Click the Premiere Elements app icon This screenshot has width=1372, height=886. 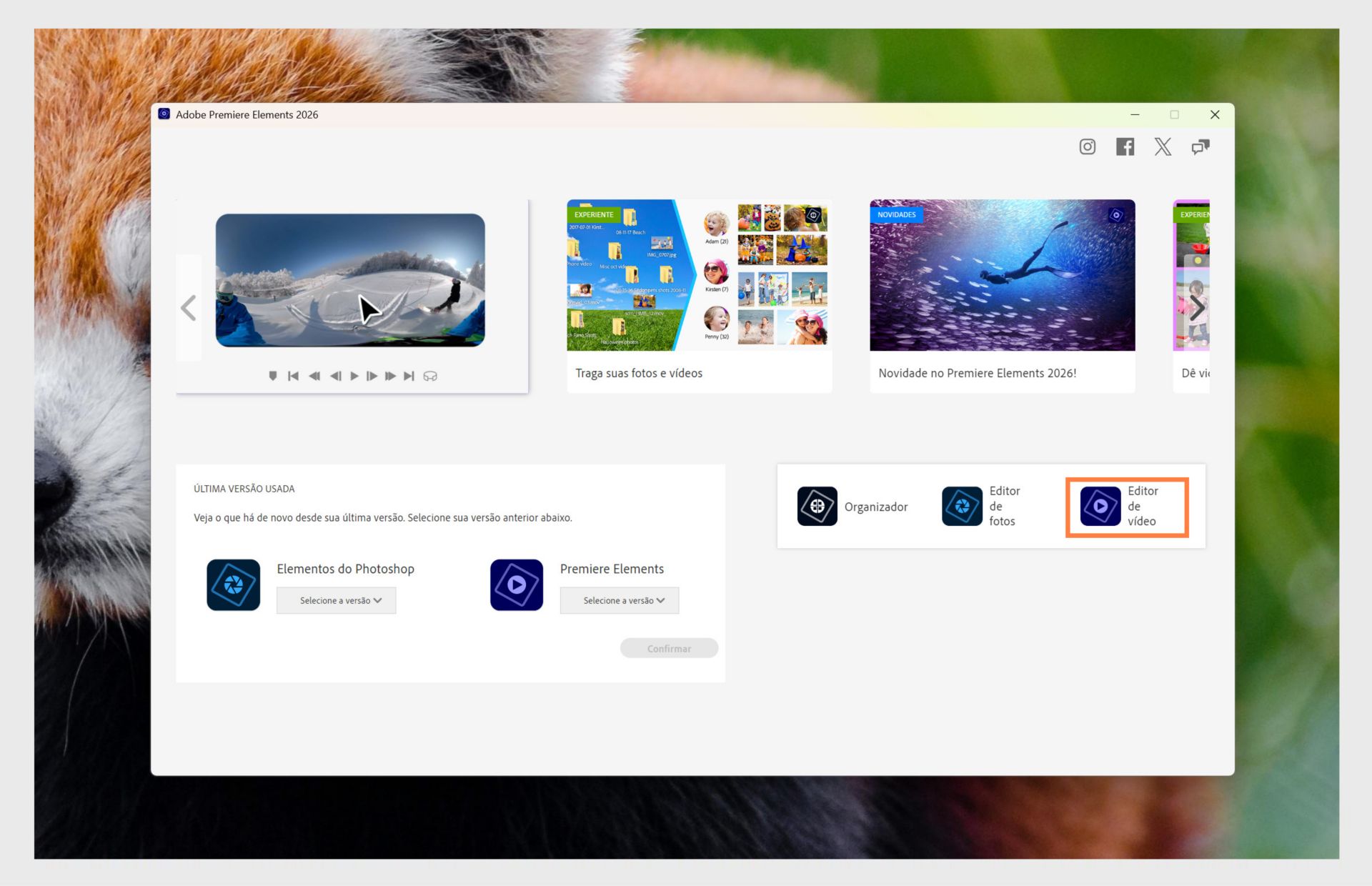tap(516, 584)
